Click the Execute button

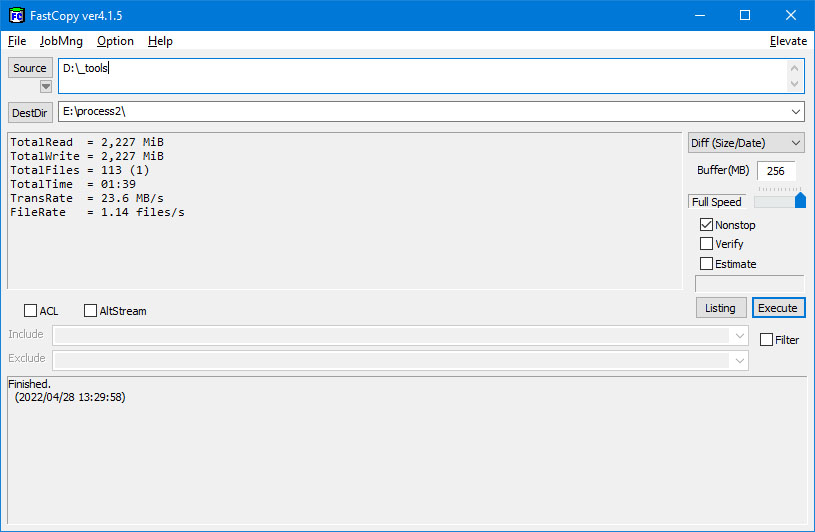coord(778,308)
